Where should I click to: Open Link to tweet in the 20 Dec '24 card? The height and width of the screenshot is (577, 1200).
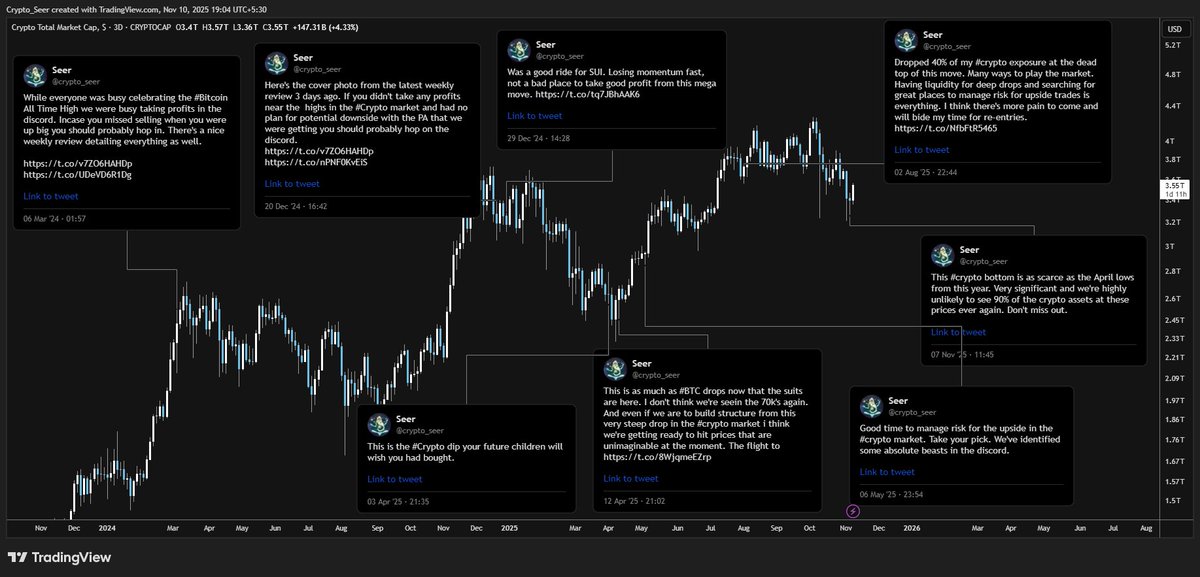tap(292, 184)
